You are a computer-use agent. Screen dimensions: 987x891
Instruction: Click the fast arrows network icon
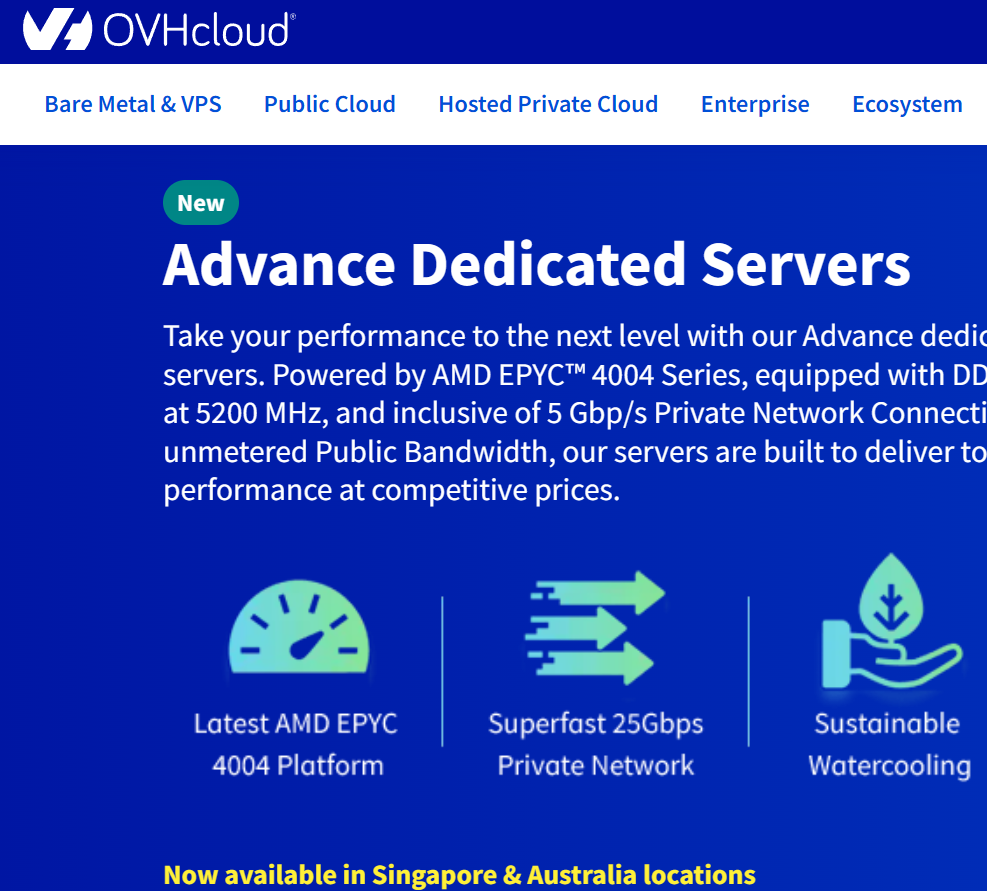coord(595,627)
